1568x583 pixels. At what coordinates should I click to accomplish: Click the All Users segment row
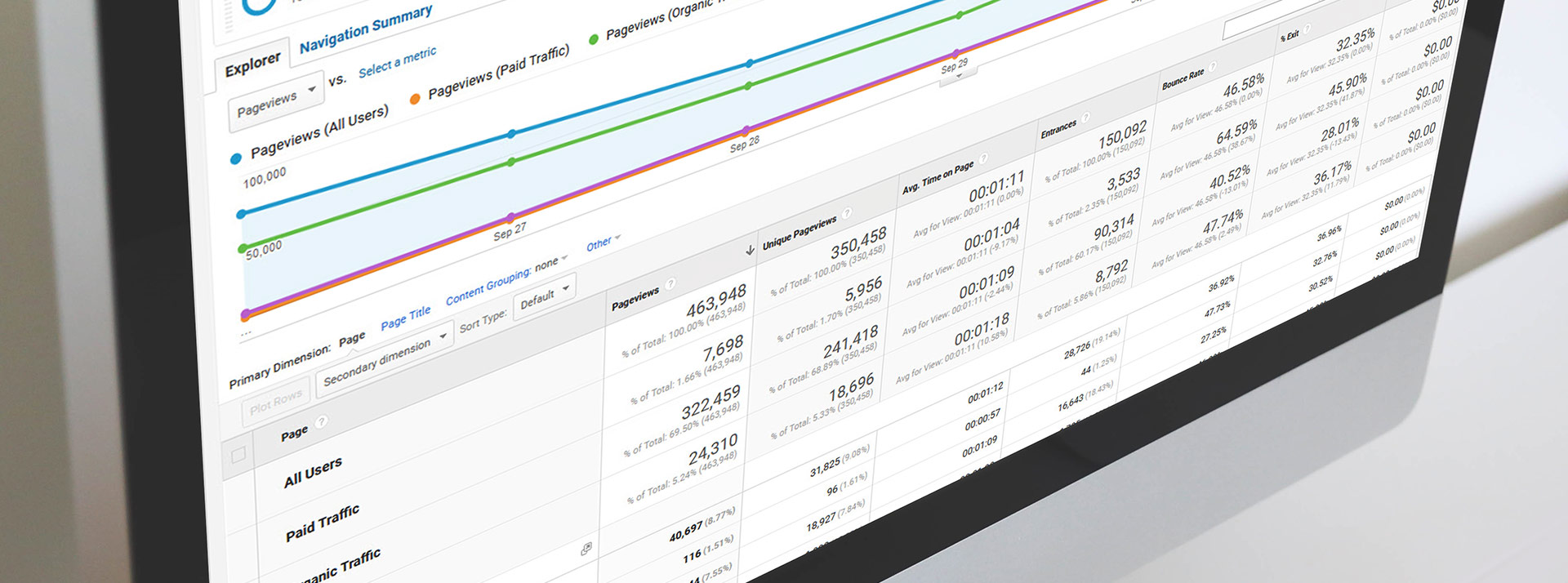tap(313, 472)
